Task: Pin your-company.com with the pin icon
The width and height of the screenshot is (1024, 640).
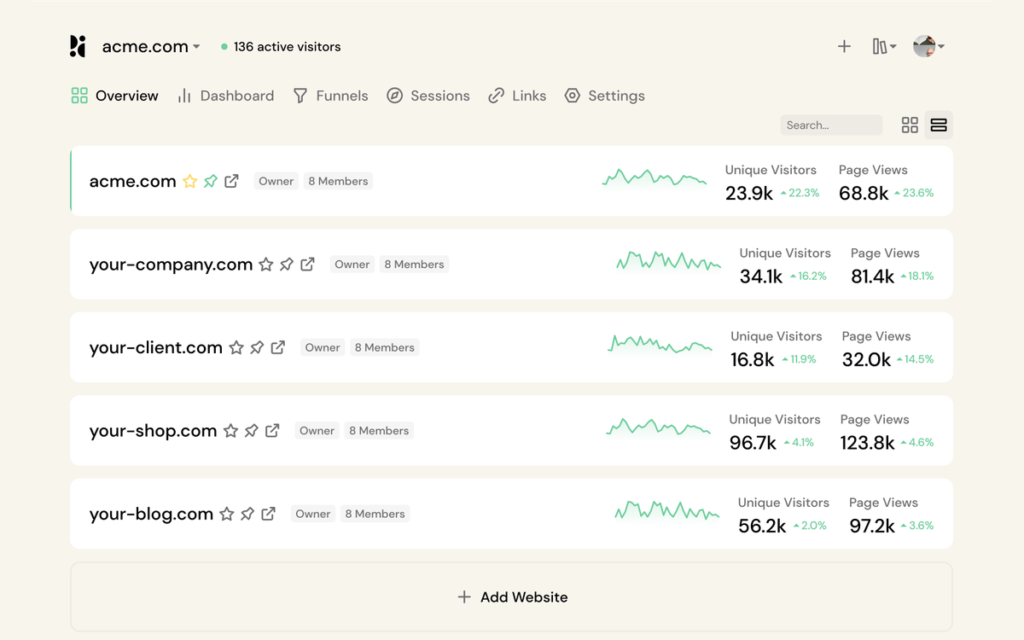Action: click(x=287, y=264)
